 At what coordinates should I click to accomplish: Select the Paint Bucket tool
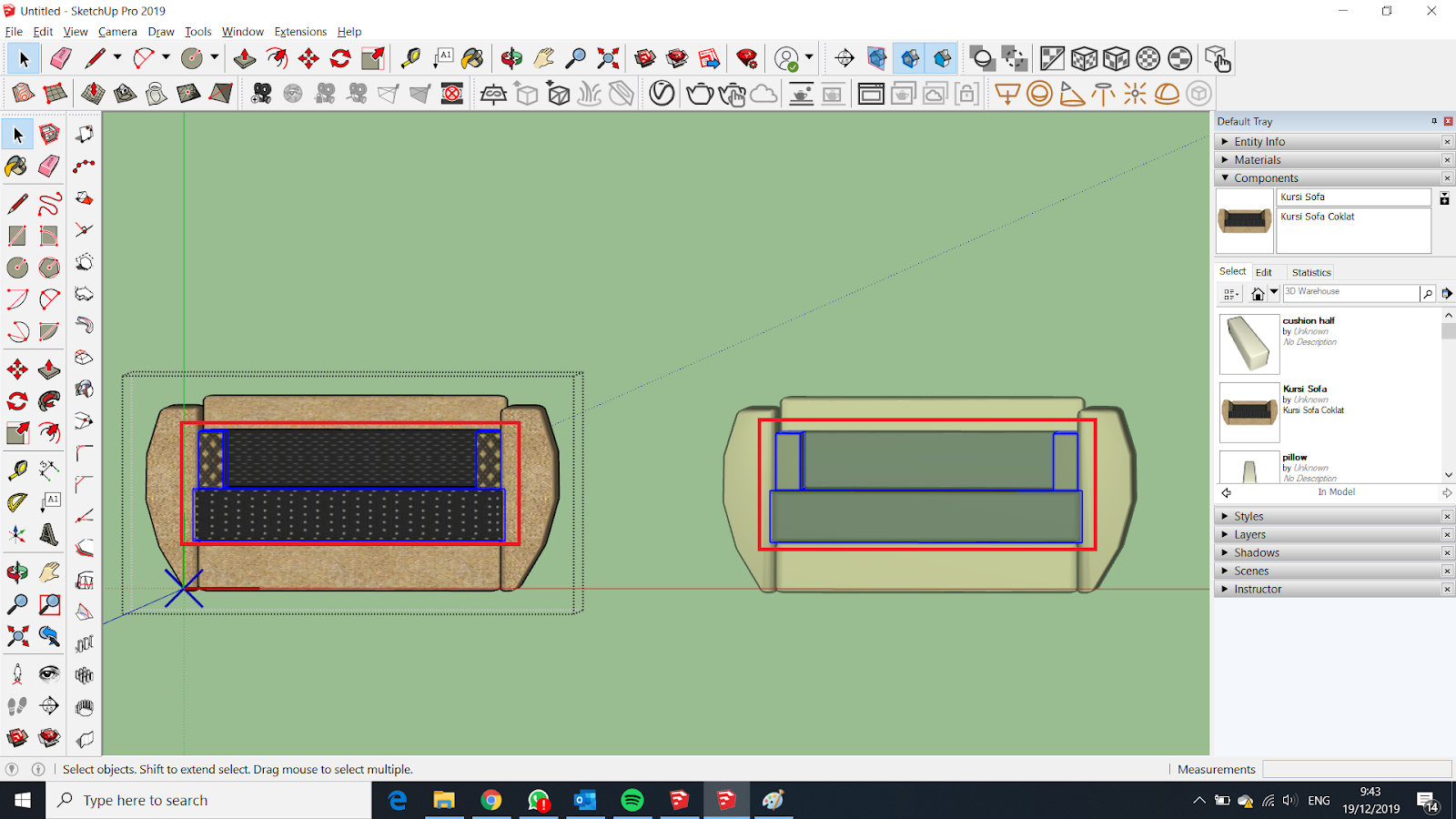tap(17, 167)
